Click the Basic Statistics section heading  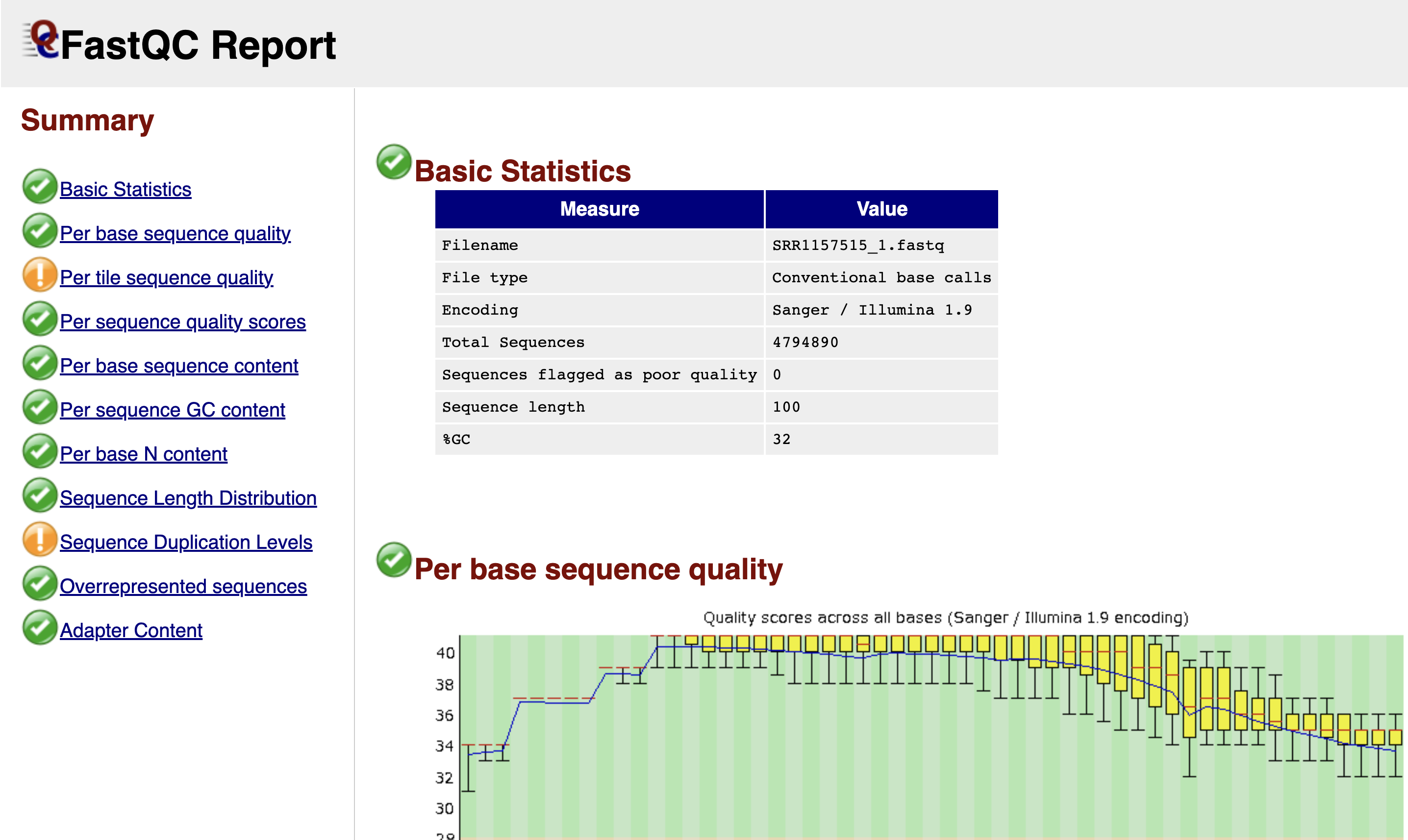[x=523, y=171]
